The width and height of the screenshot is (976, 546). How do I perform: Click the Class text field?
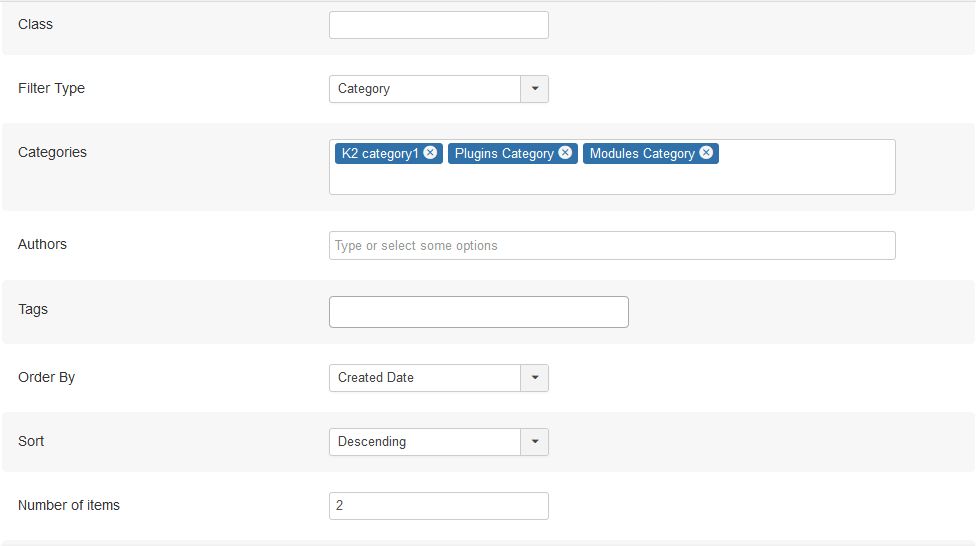[438, 25]
